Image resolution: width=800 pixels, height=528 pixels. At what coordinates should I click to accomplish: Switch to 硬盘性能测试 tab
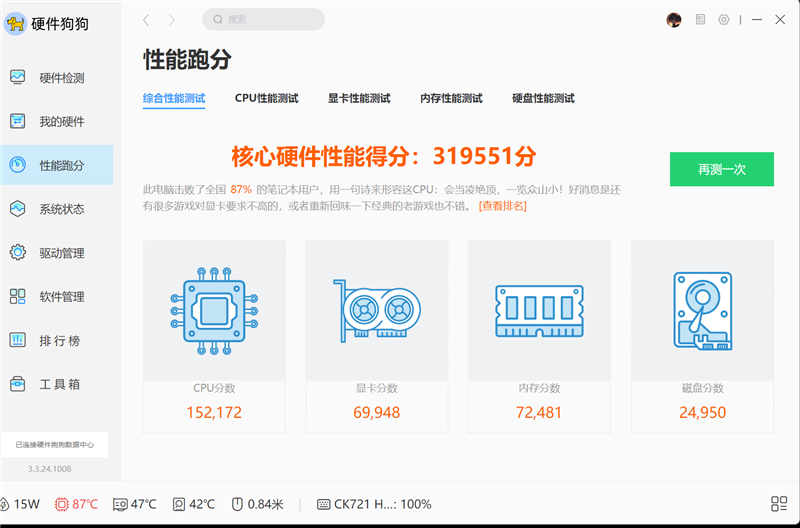[x=543, y=98]
